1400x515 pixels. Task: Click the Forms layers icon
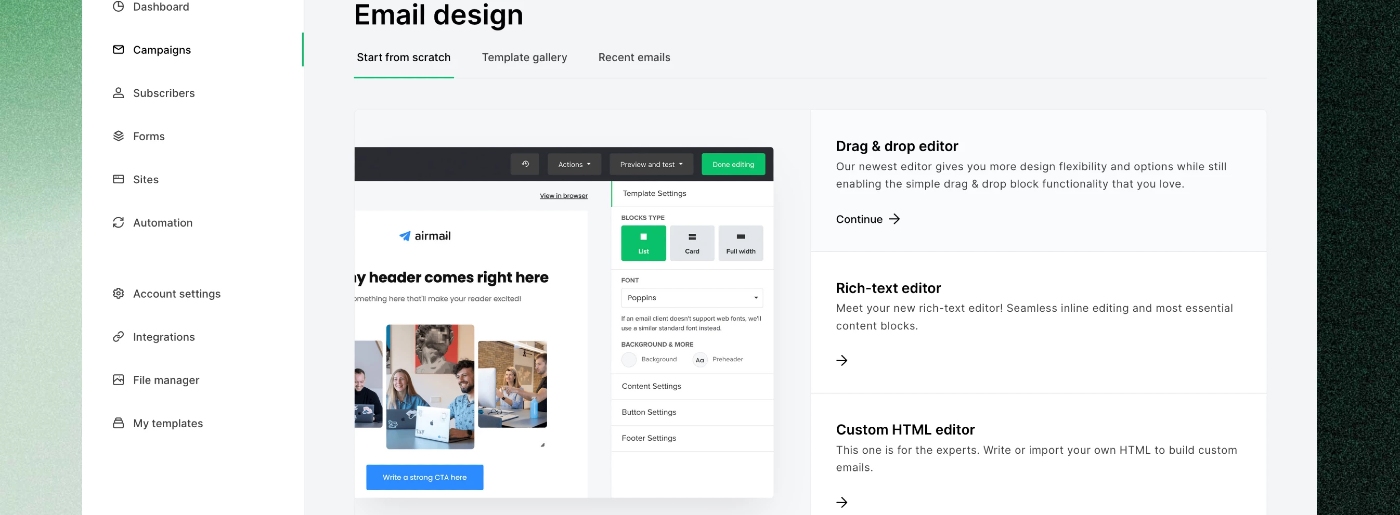tap(118, 136)
